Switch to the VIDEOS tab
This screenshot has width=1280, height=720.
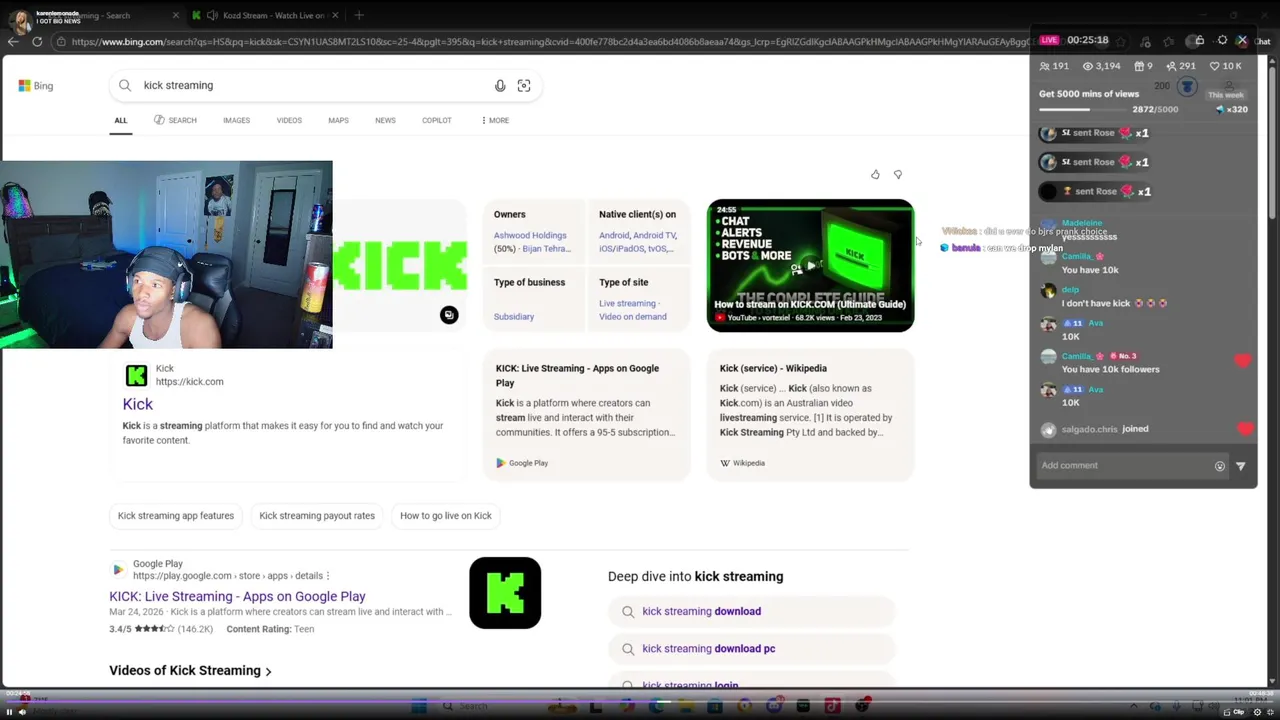pos(289,120)
